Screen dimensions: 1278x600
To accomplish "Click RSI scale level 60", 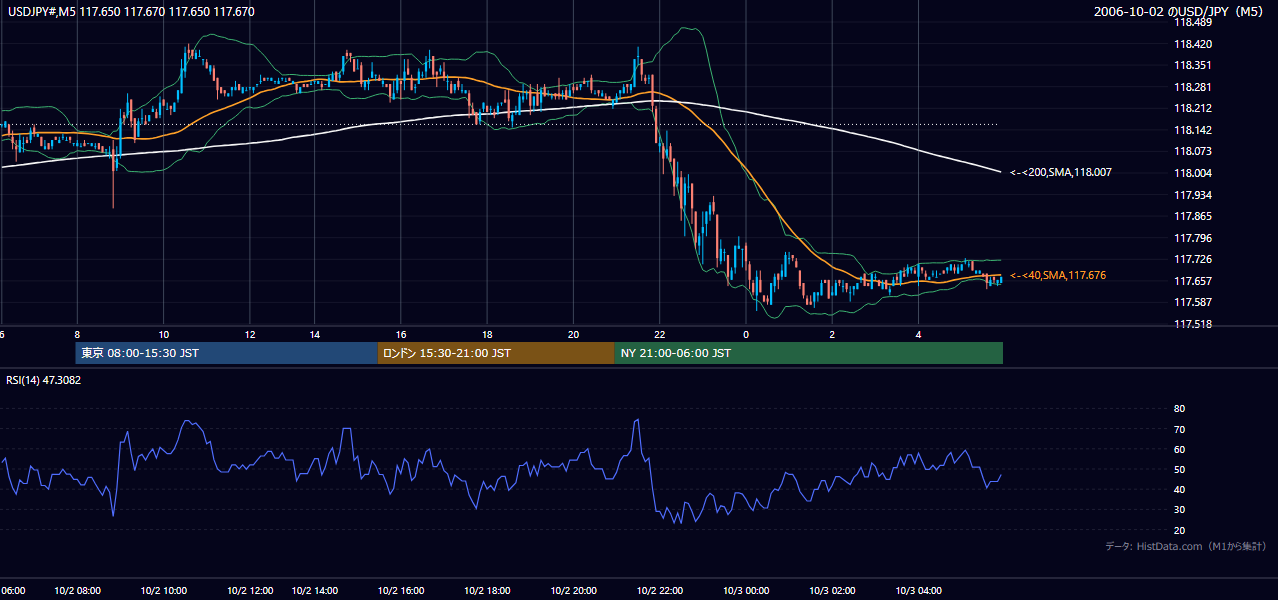I will pyautogui.click(x=1179, y=449).
